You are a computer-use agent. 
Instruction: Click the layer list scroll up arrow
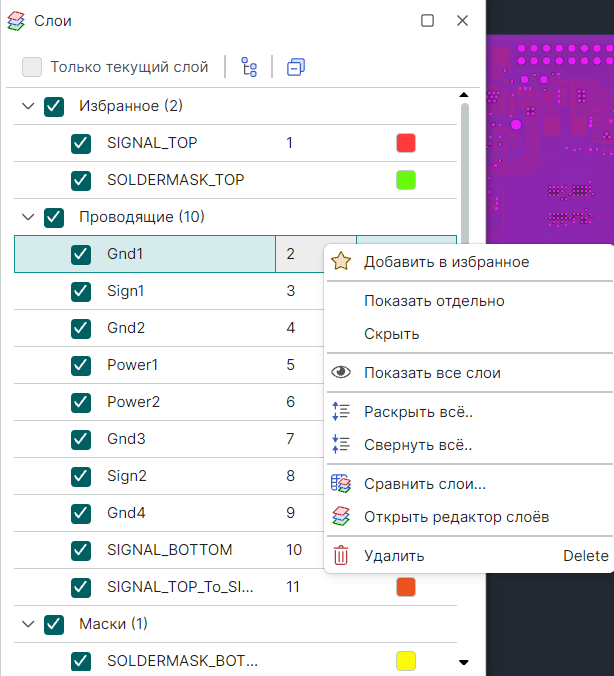click(x=464, y=94)
